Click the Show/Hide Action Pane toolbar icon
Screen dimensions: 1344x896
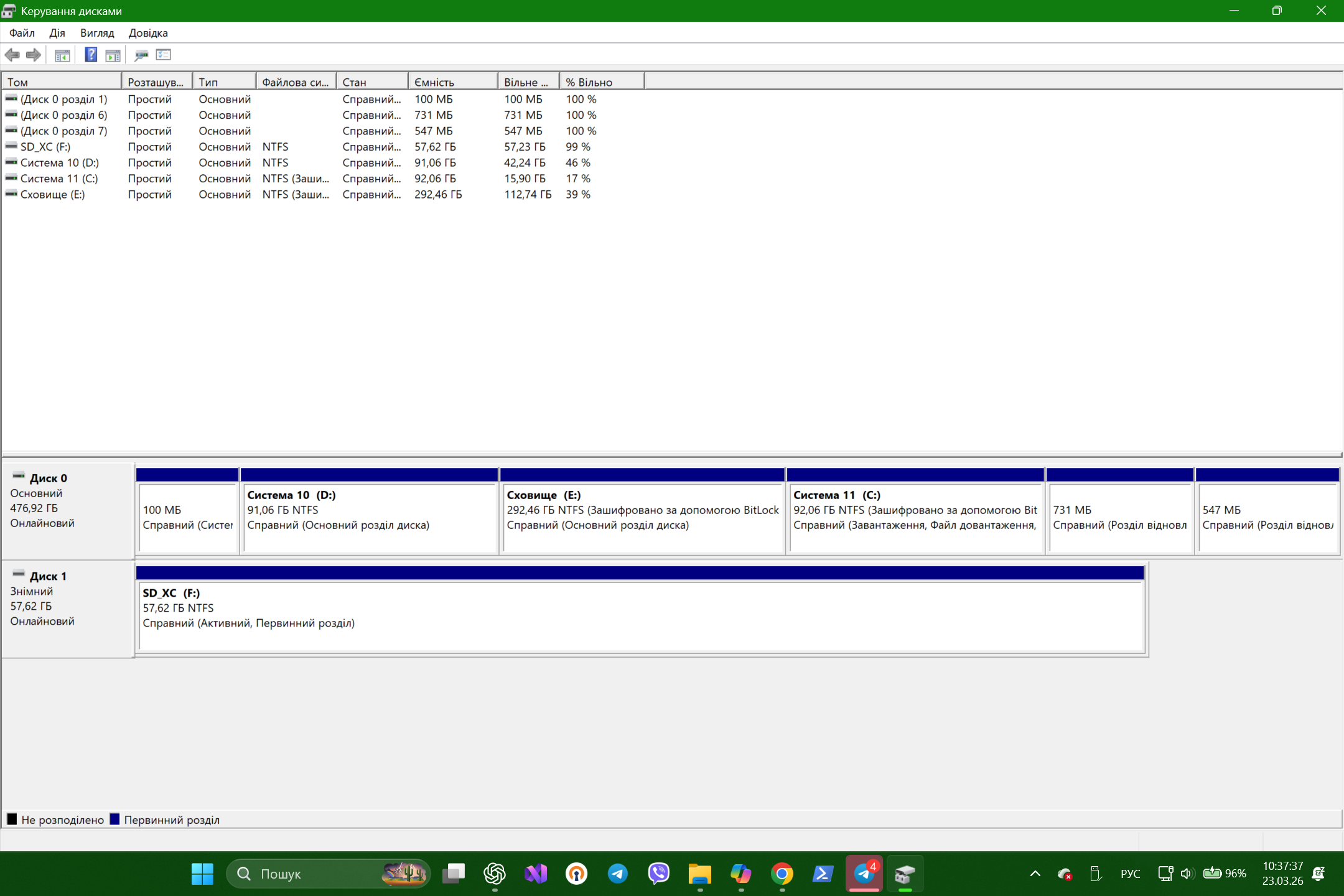click(x=113, y=55)
